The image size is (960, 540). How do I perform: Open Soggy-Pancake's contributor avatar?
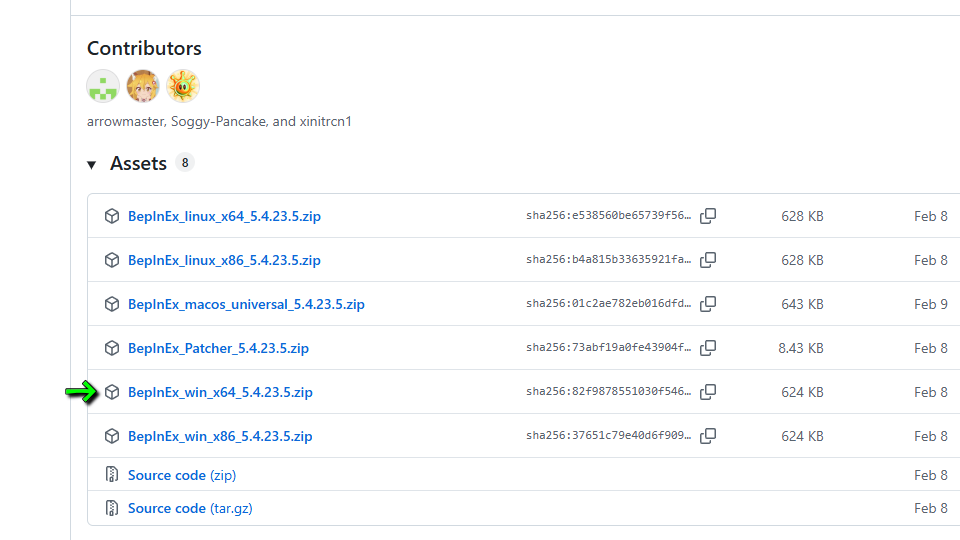point(143,86)
